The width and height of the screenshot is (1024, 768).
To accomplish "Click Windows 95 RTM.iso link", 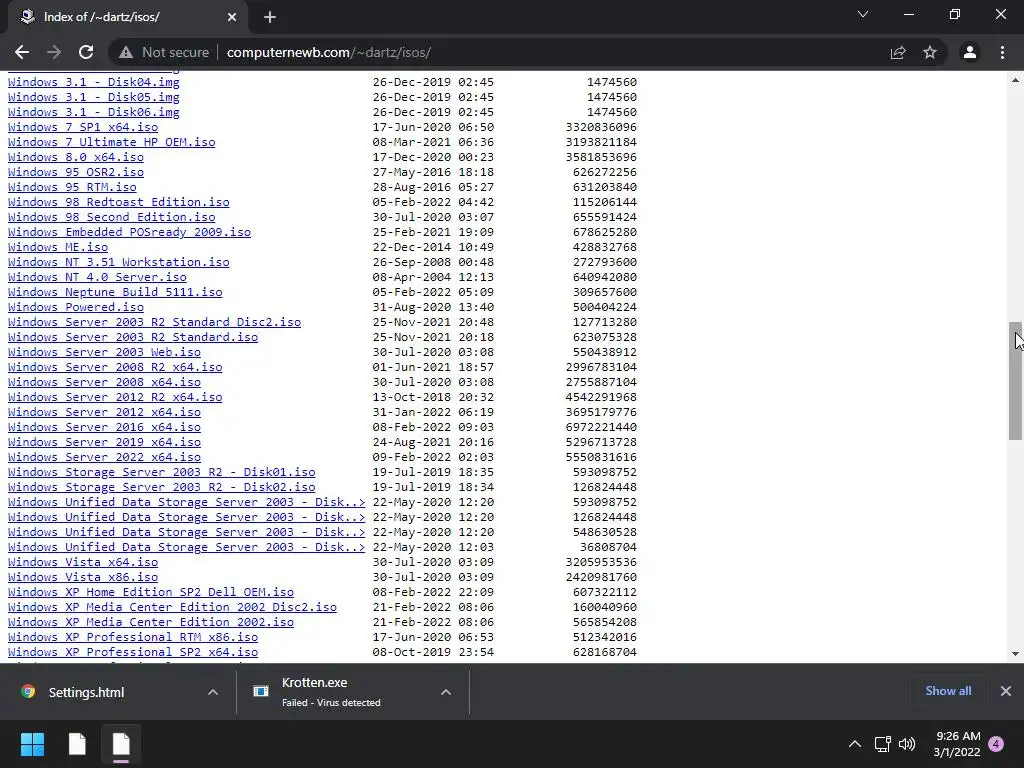I will tap(72, 187).
